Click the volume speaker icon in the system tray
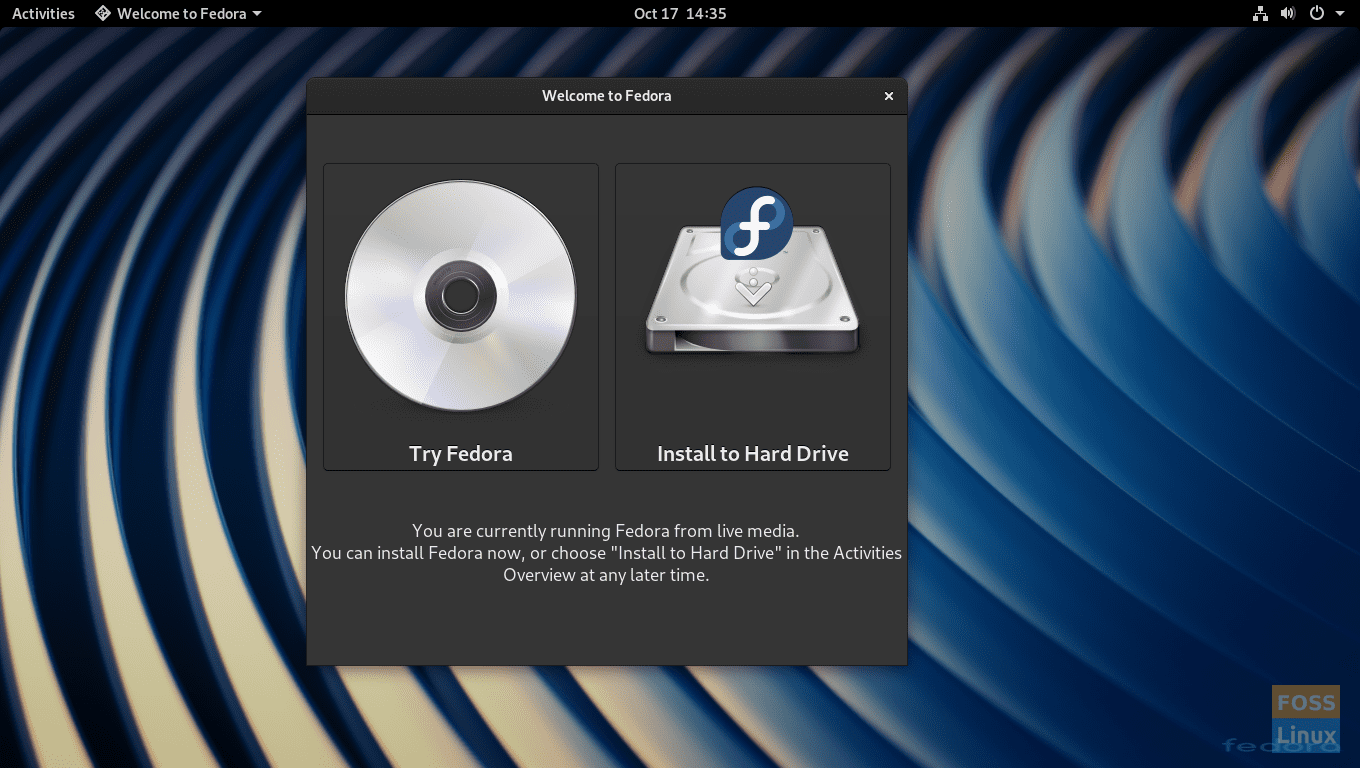Image resolution: width=1360 pixels, height=768 pixels. pos(1288,13)
